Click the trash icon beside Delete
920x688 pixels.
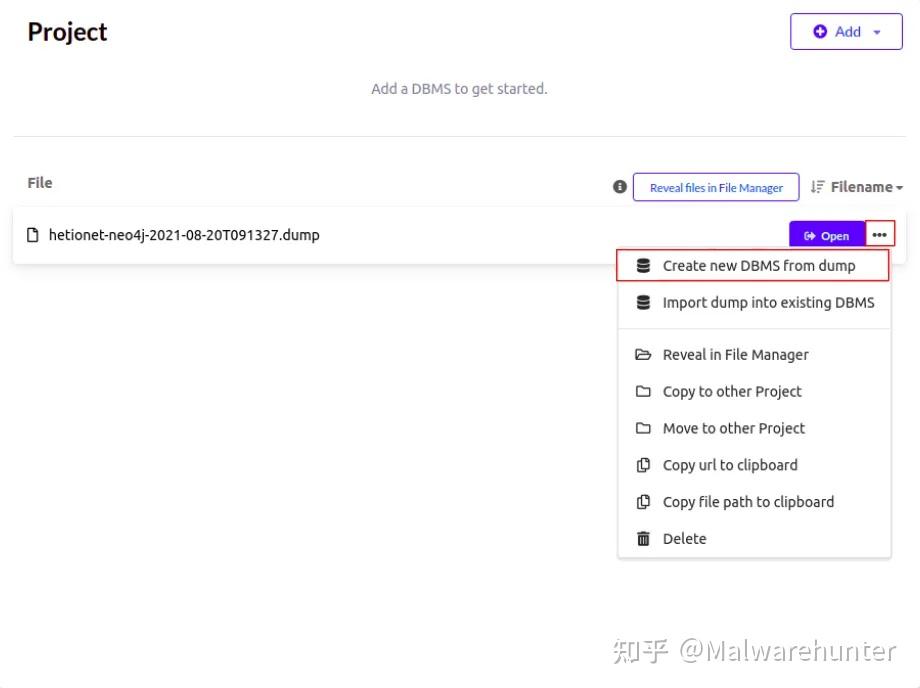point(642,538)
